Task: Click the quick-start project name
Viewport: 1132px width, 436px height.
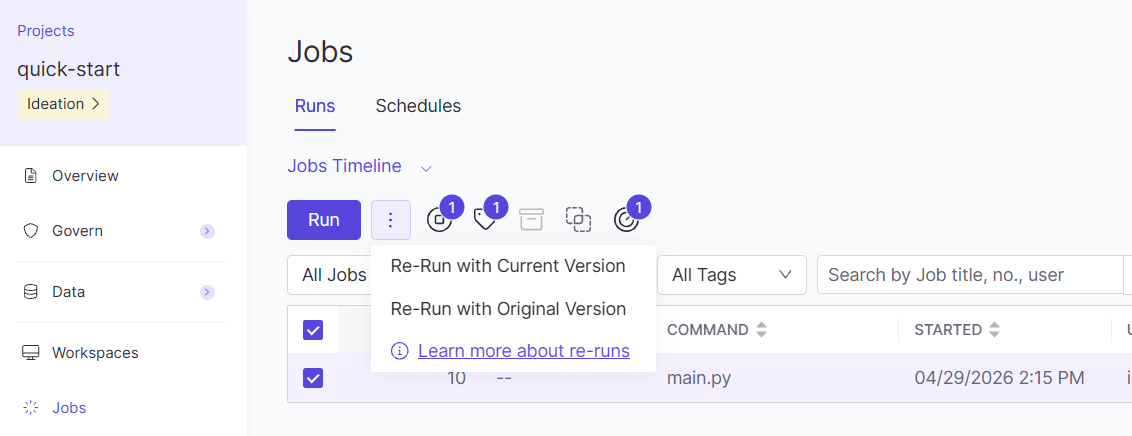Action: pyautogui.click(x=69, y=69)
